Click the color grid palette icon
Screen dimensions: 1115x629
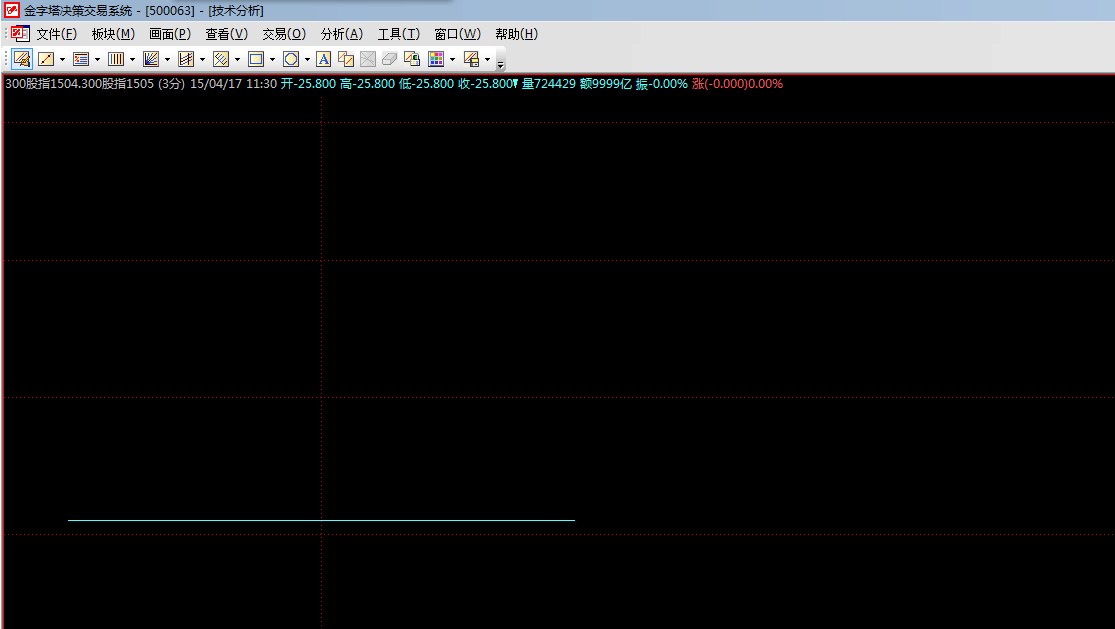pyautogui.click(x=436, y=59)
